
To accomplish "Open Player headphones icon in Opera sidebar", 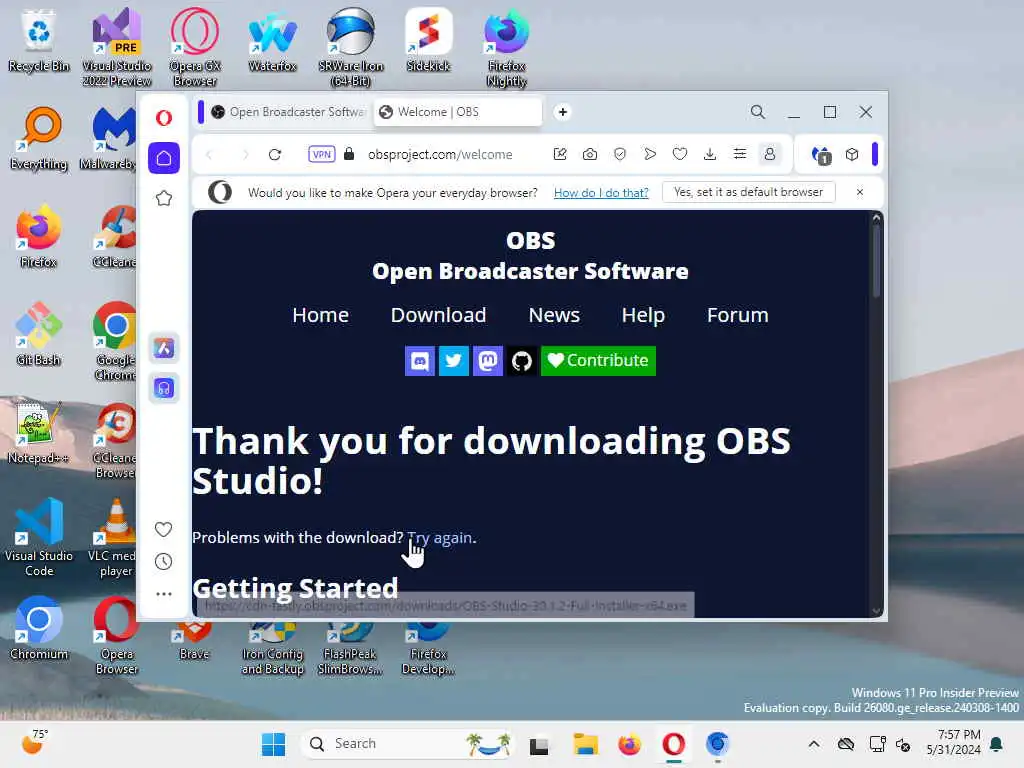I will pyautogui.click(x=164, y=389).
